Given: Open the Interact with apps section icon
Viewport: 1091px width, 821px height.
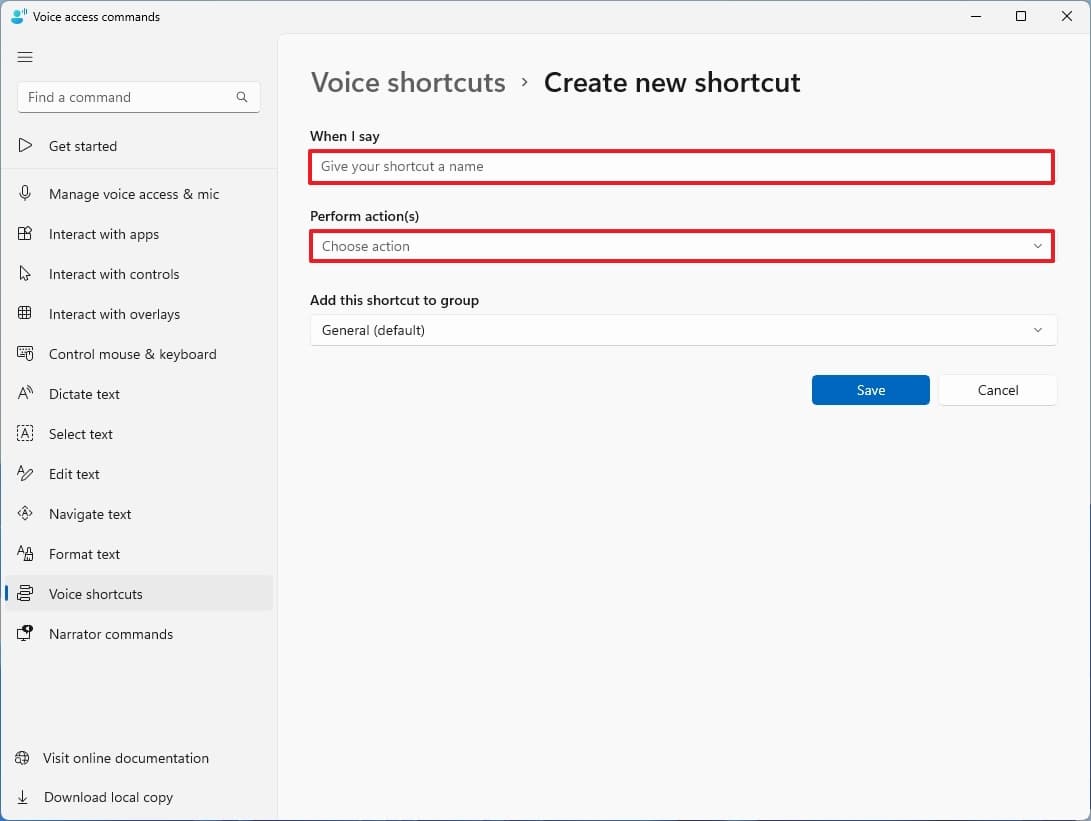Looking at the screenshot, I should 24,234.
